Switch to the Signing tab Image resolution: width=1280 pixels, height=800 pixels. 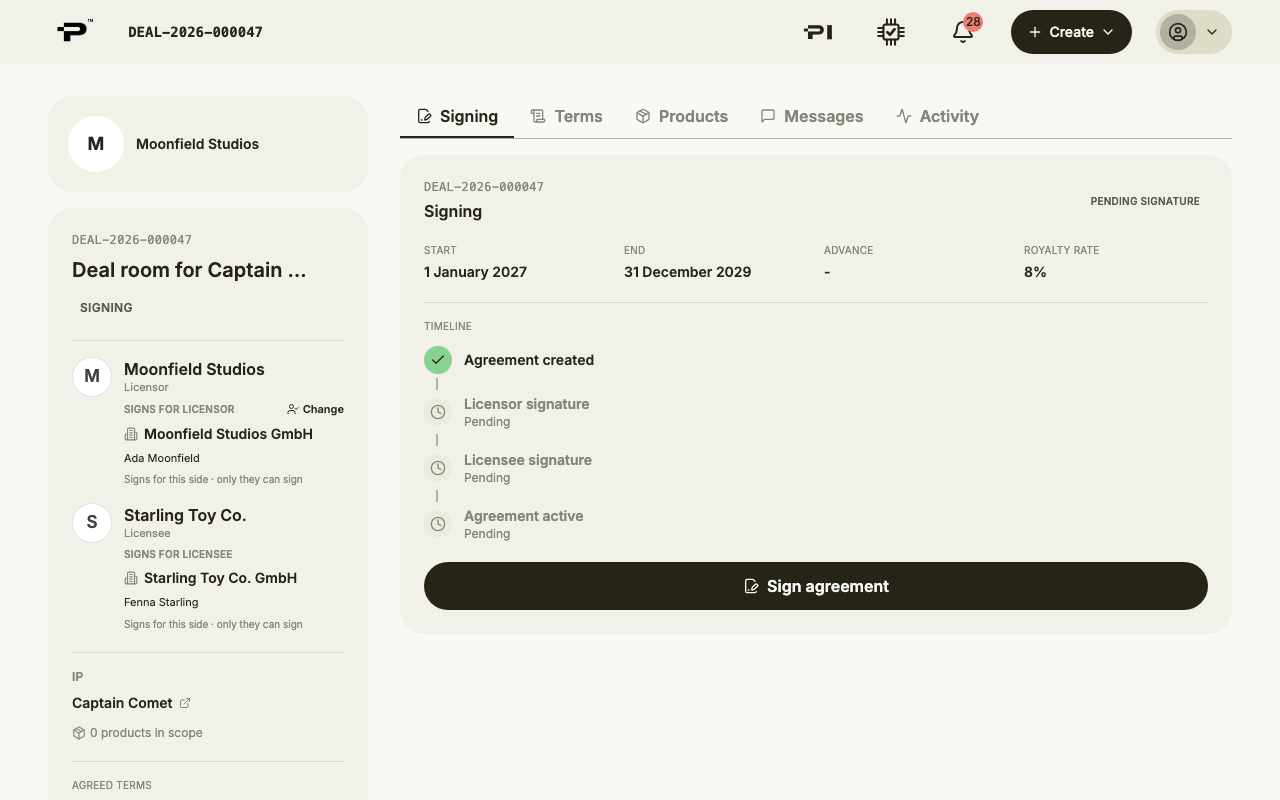coord(457,116)
